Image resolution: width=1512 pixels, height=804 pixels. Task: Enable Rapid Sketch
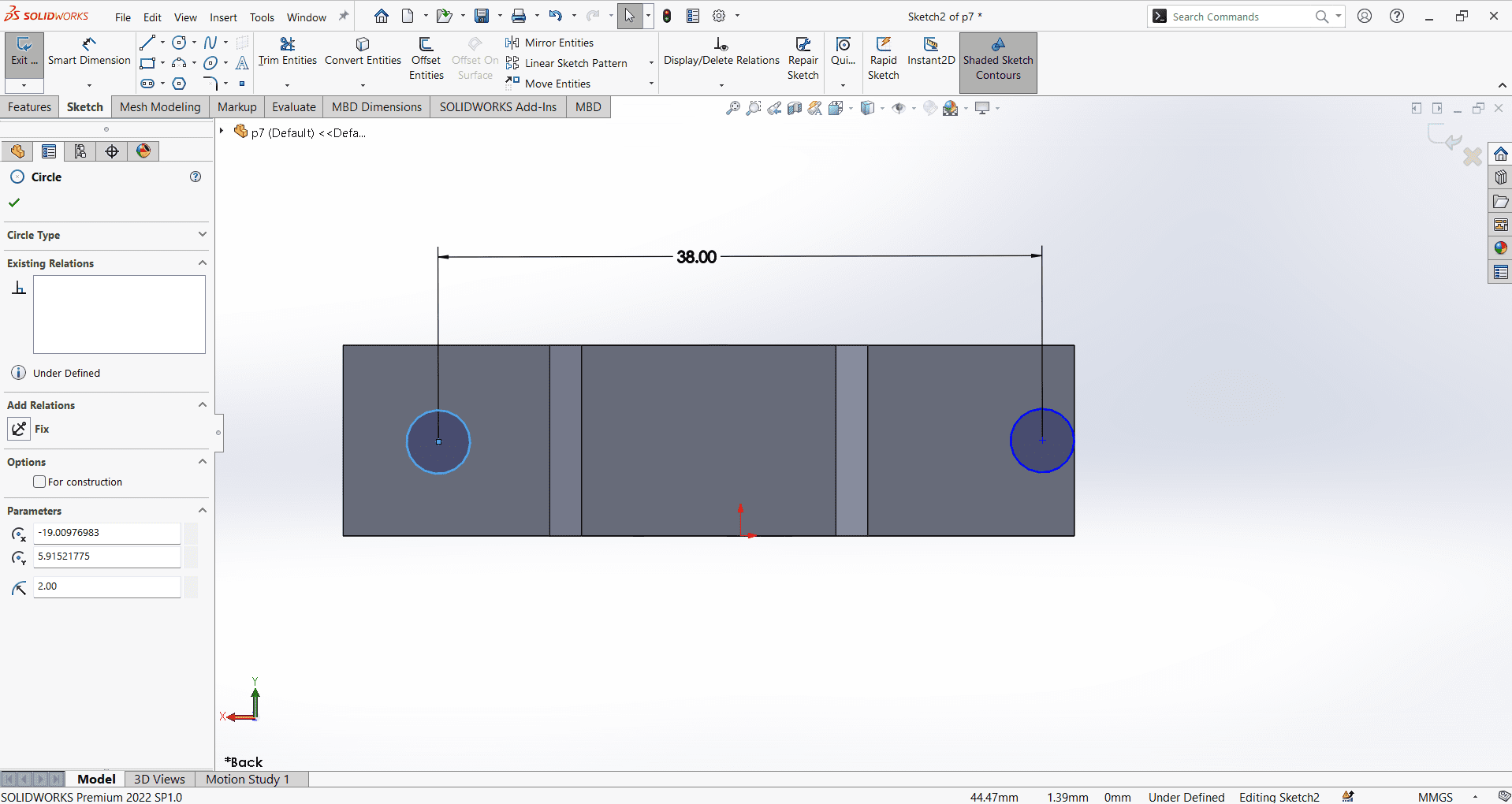(883, 58)
